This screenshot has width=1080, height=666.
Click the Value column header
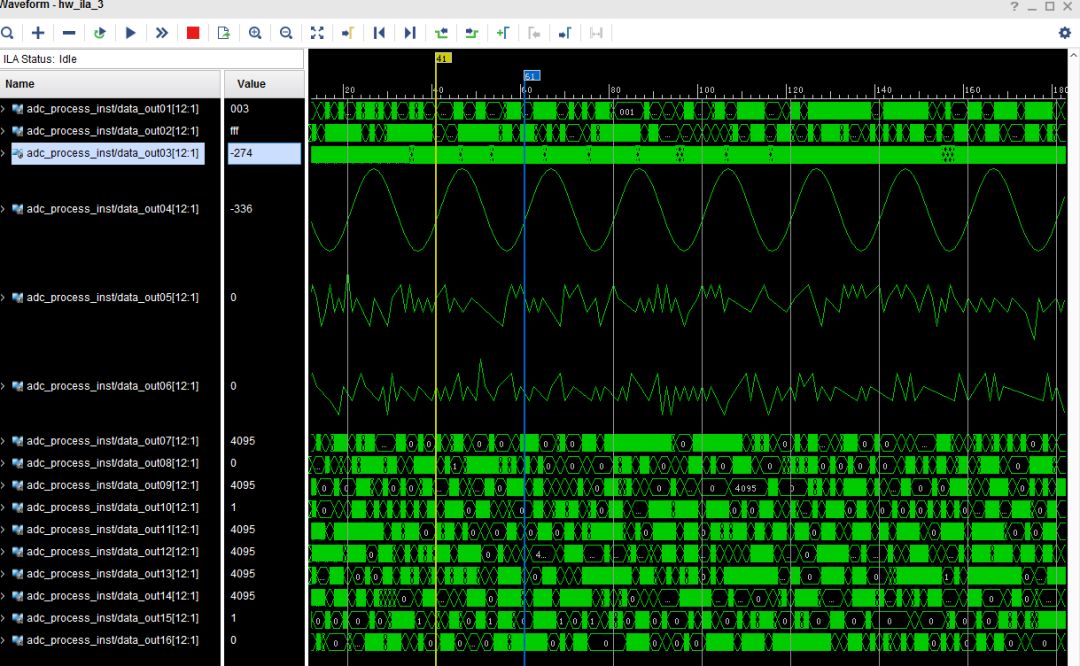(264, 84)
